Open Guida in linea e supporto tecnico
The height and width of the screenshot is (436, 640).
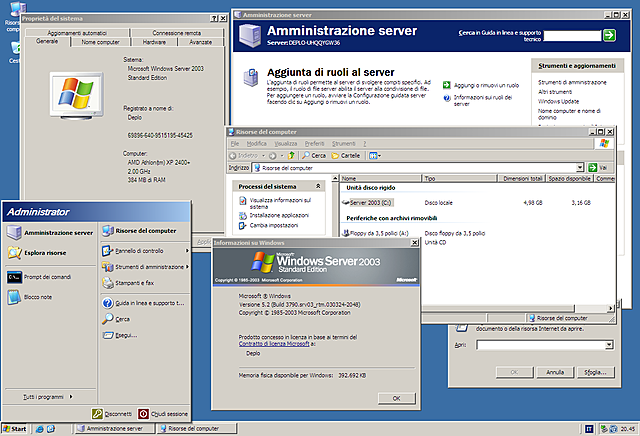(145, 303)
